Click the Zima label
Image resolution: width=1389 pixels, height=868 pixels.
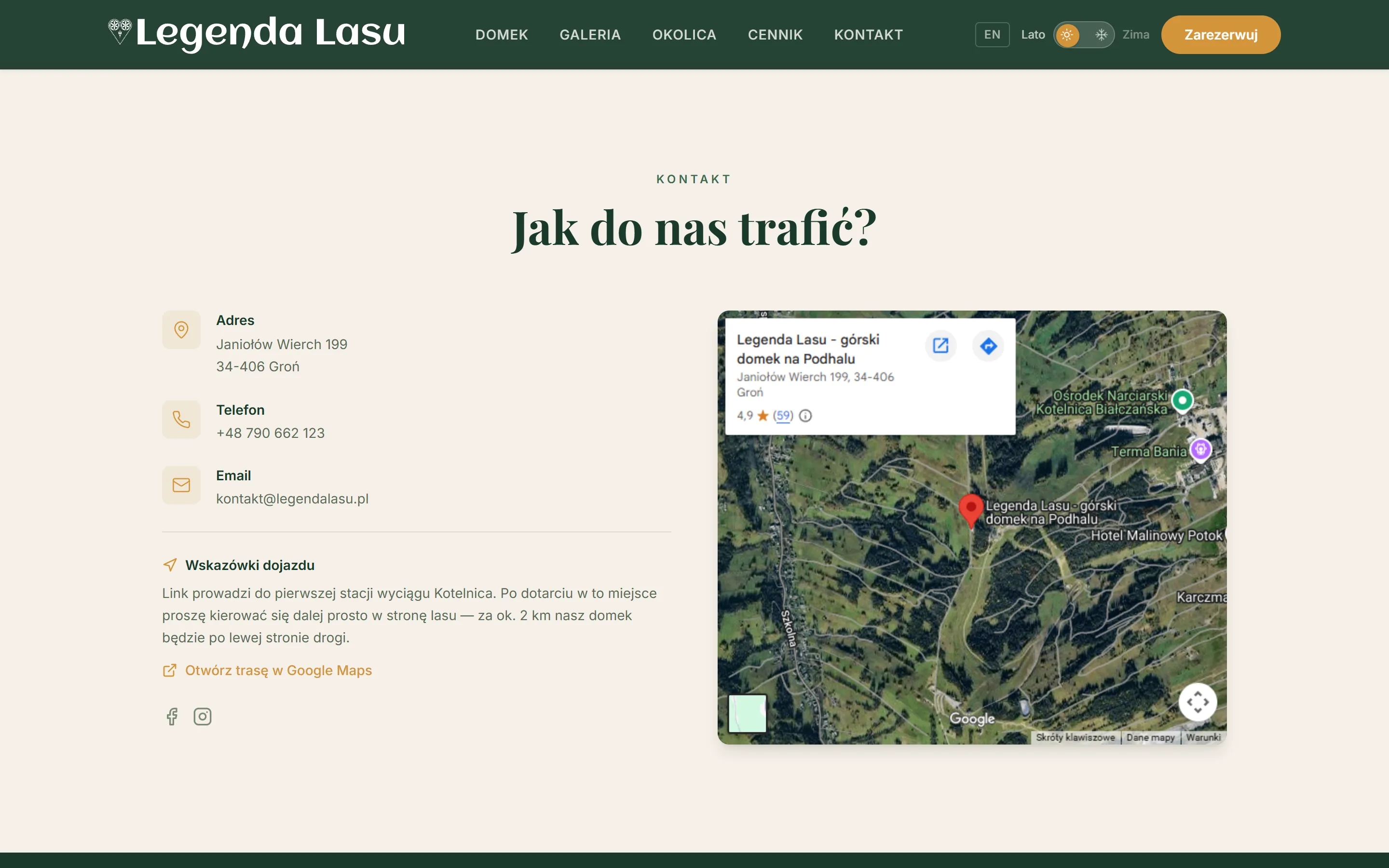1136,34
